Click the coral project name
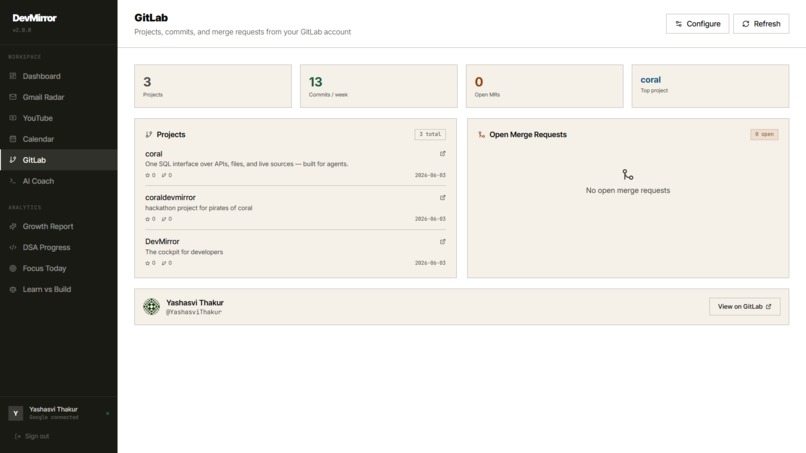The image size is (806, 453). pos(154,154)
